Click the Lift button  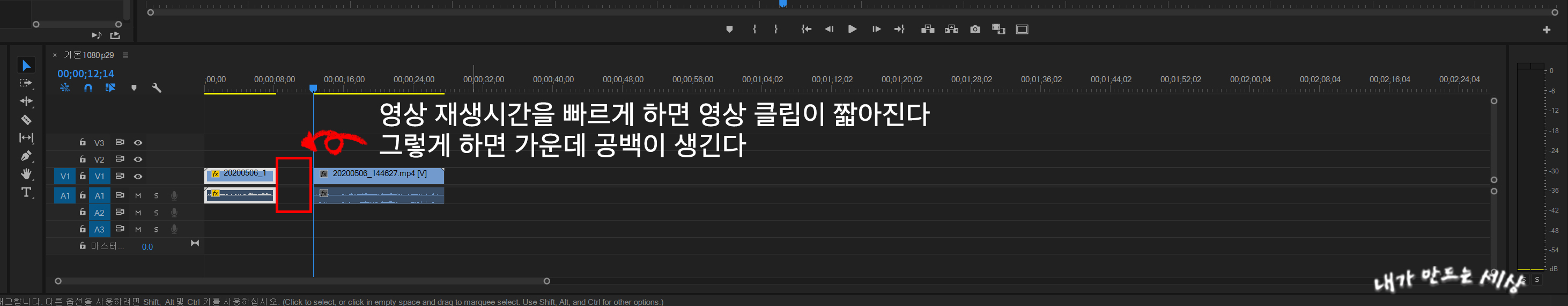(928, 30)
